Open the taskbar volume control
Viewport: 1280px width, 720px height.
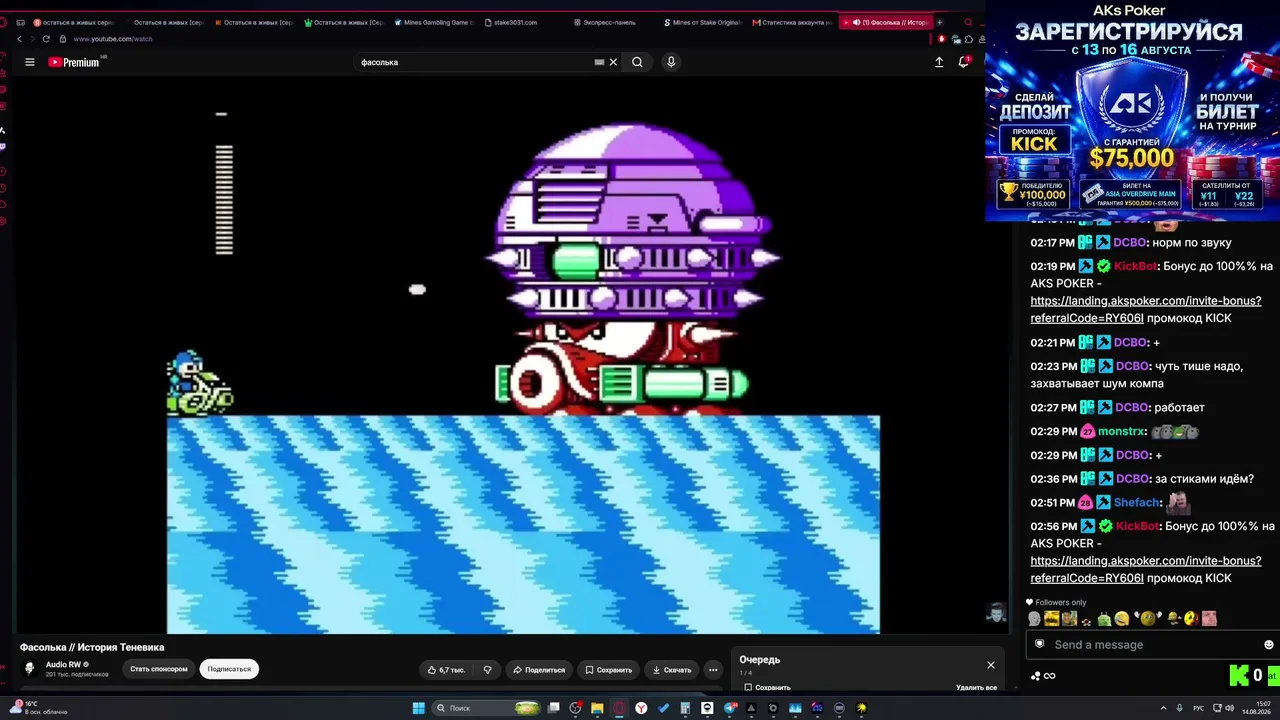coord(1230,708)
